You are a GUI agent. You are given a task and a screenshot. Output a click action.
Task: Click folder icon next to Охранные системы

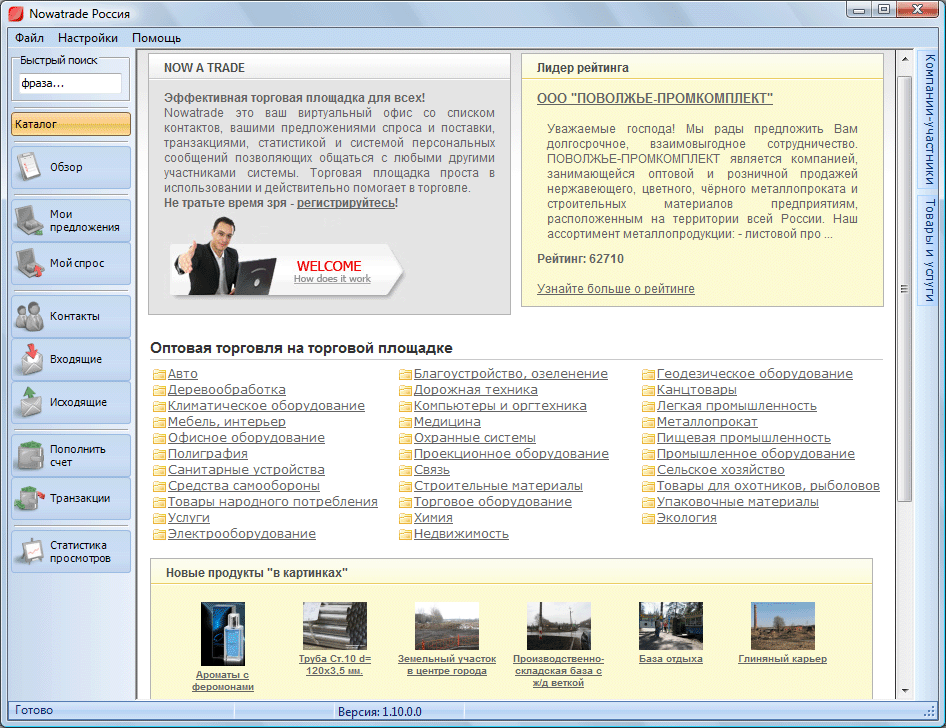405,438
